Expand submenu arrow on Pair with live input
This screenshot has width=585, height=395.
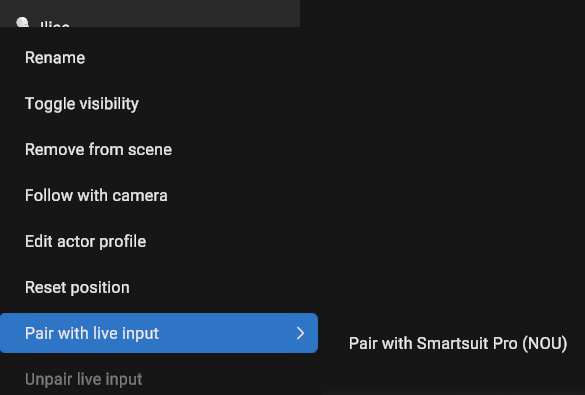coord(300,333)
